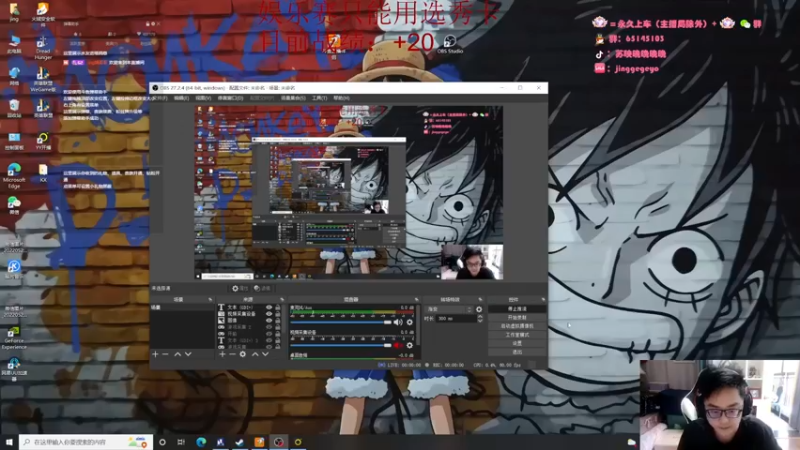Image resolution: width=800 pixels, height=450 pixels.
Task: Decrease transition duration with down arrow
Action: 480,320
